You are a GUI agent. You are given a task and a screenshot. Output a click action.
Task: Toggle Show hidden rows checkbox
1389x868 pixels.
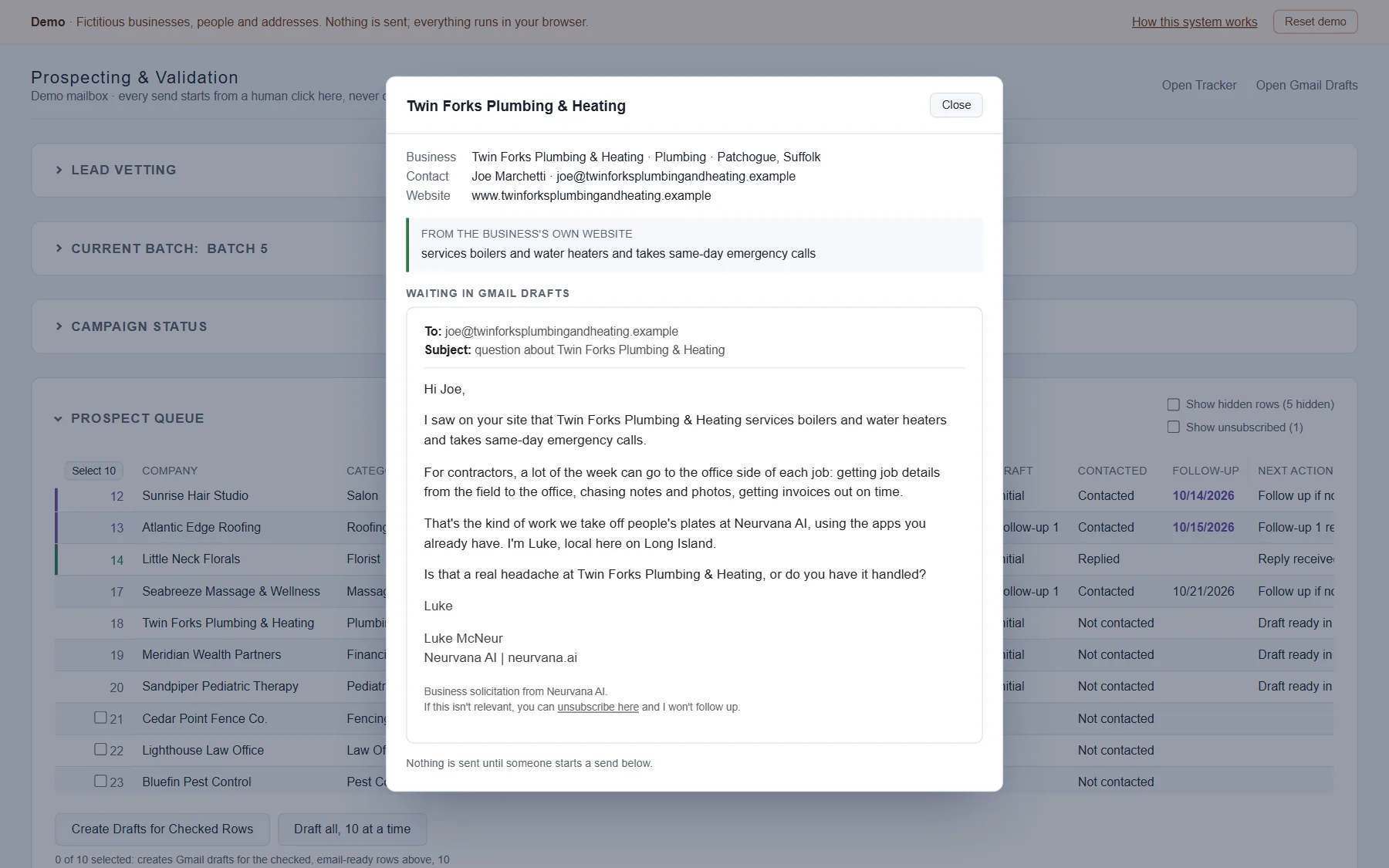(1174, 404)
